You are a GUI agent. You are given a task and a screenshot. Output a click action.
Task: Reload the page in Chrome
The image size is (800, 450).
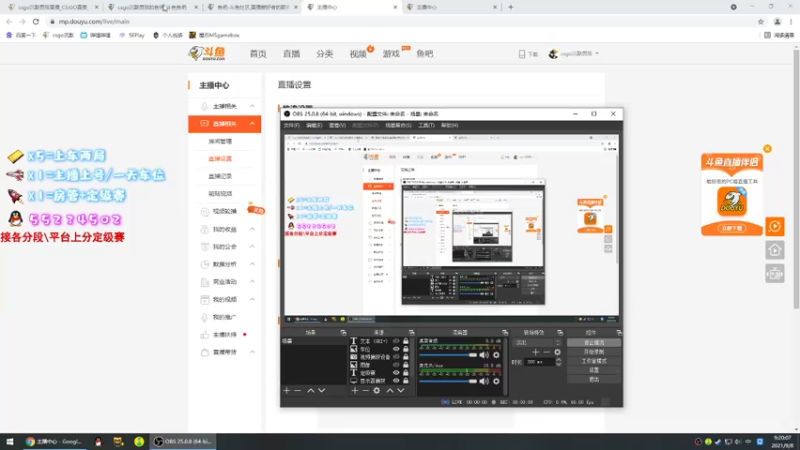coord(36,21)
